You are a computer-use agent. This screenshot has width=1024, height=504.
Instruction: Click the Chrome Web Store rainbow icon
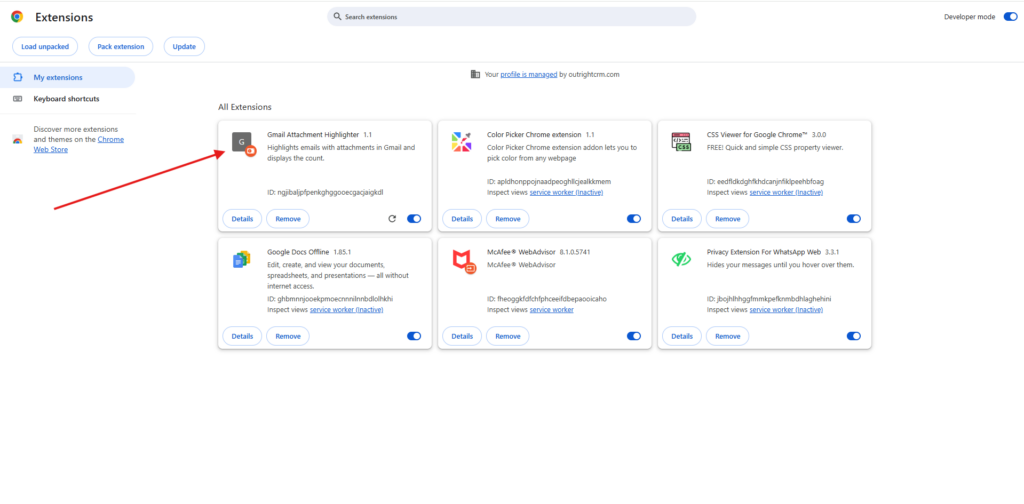18,140
